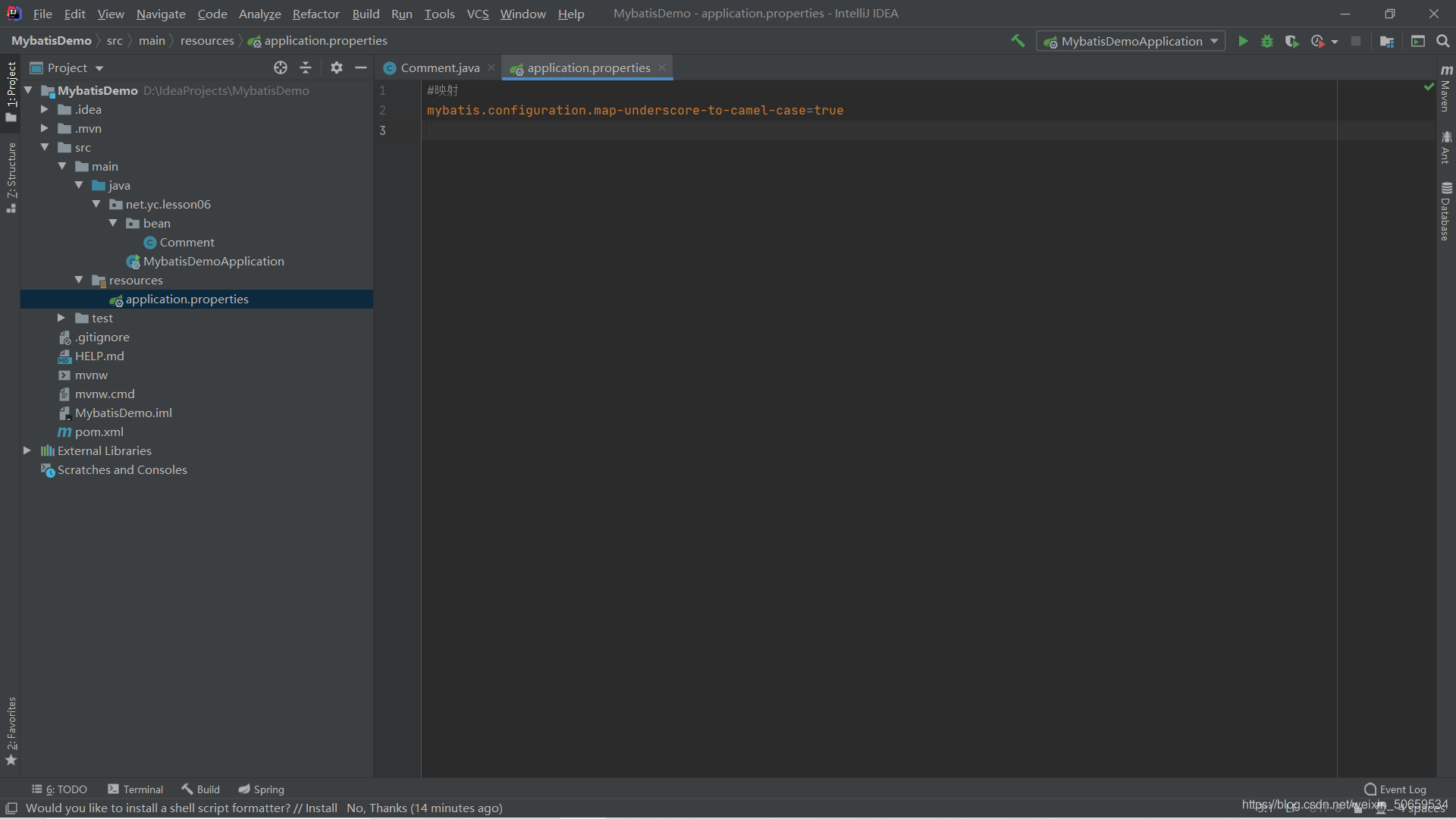The height and width of the screenshot is (819, 1456).
Task: Open the Maven tool window
Action: pyautogui.click(x=1446, y=88)
